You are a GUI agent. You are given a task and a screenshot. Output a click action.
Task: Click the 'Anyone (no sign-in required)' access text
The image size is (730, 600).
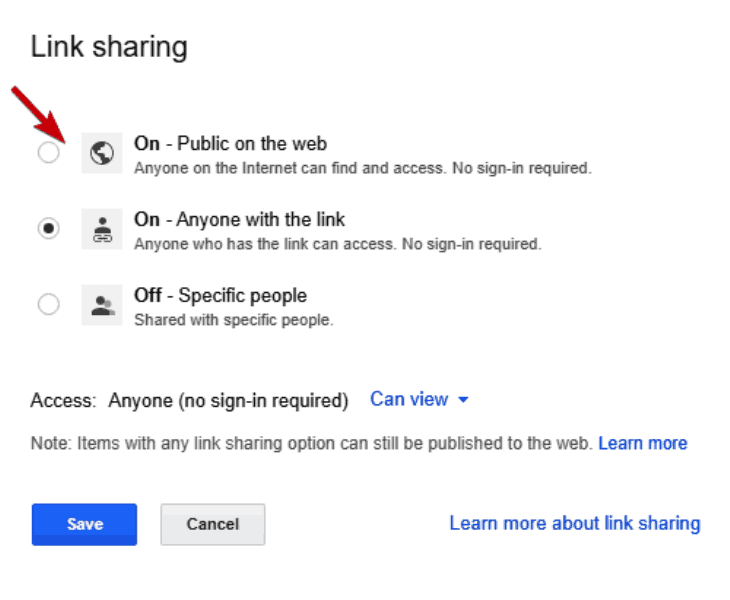tap(228, 401)
